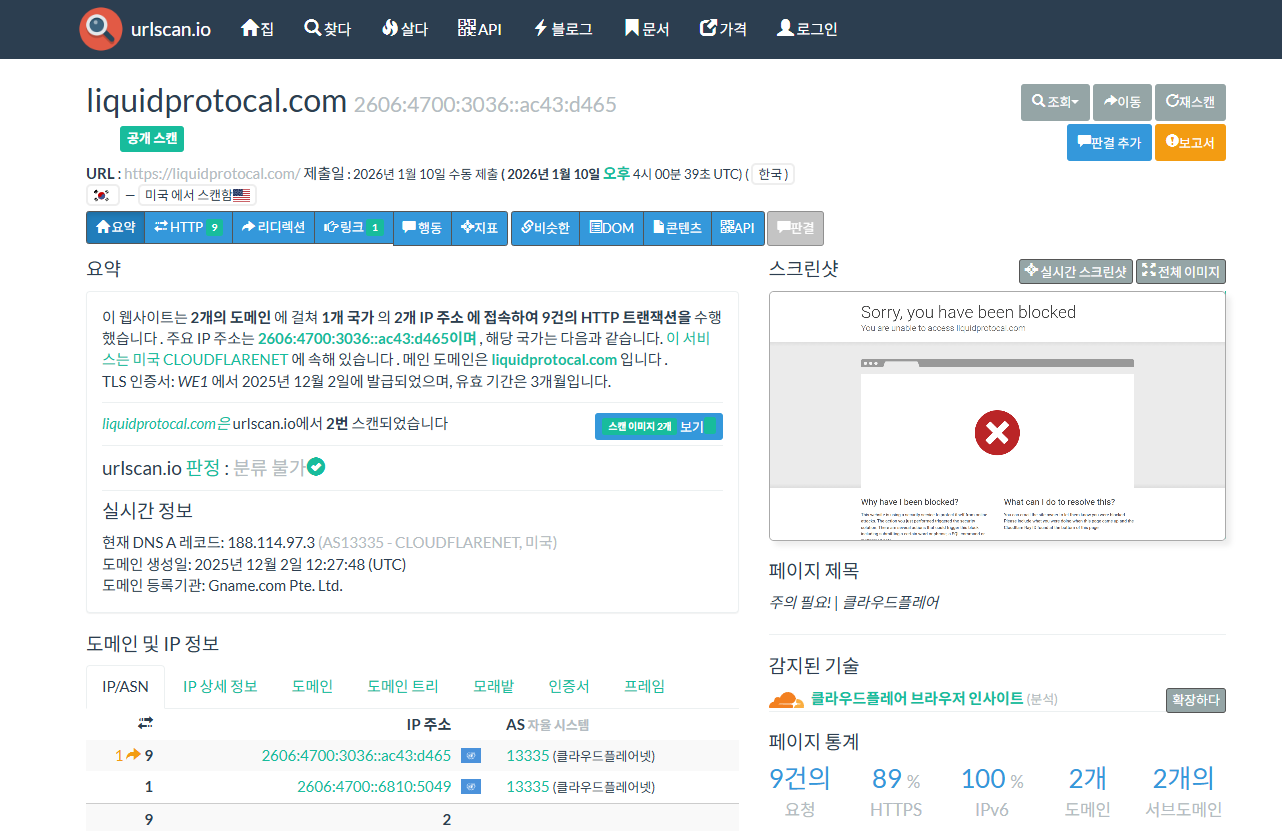Switch to the DOM tab
Screen dimensions: 1282x831
point(611,228)
